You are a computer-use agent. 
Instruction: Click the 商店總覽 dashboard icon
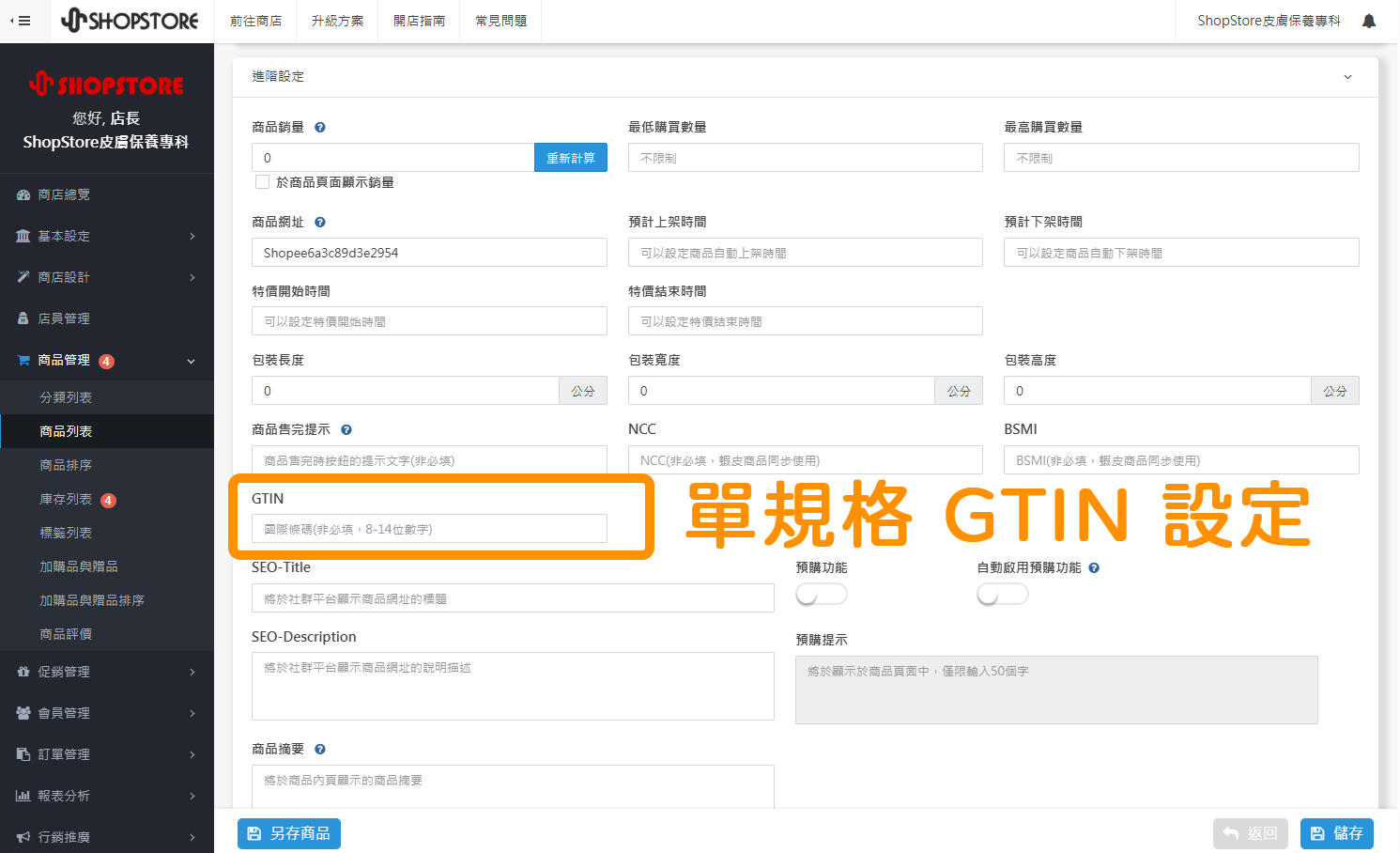tap(23, 195)
